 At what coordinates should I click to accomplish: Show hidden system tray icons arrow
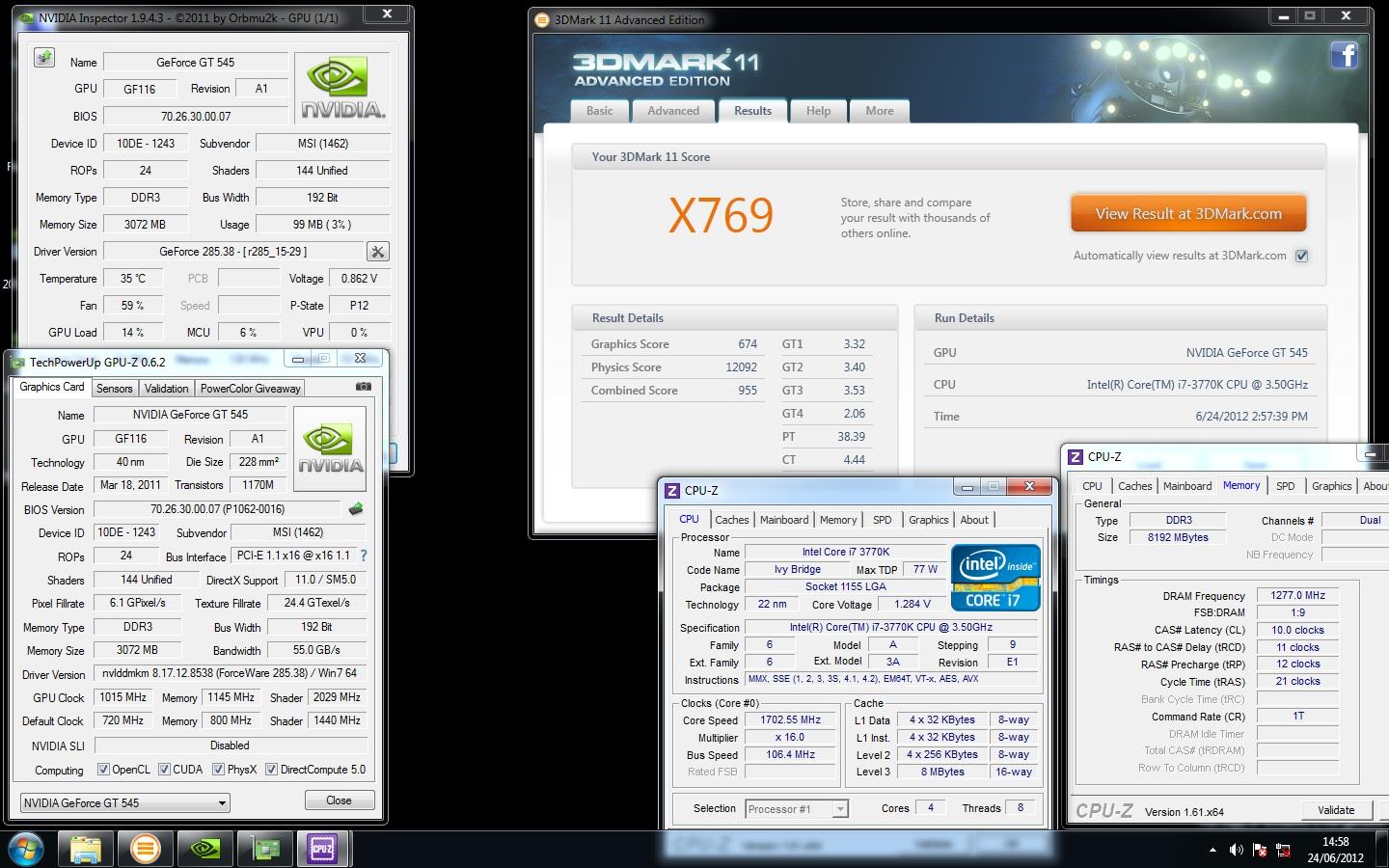click(x=1212, y=850)
